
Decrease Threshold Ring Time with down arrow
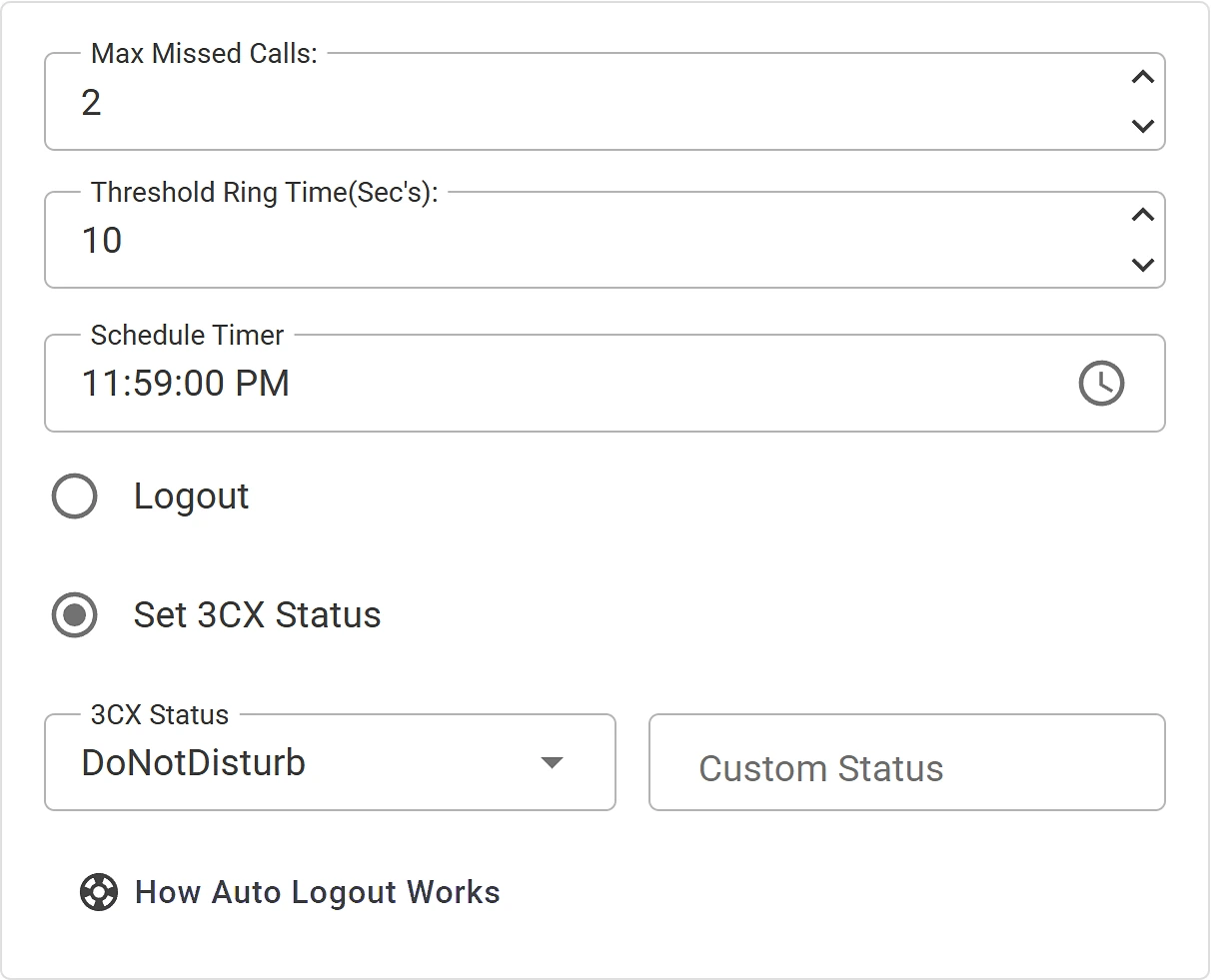(x=1142, y=265)
